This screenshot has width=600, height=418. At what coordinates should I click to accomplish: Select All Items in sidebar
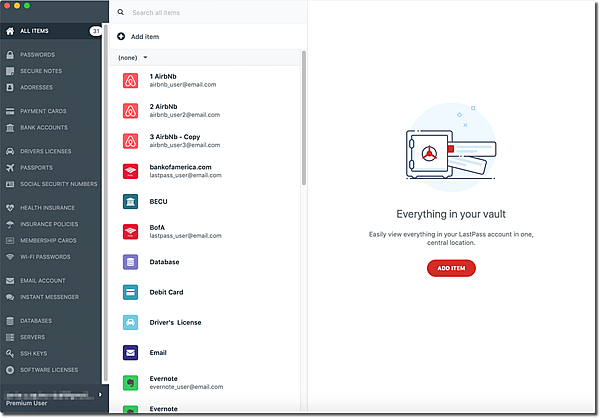point(51,31)
